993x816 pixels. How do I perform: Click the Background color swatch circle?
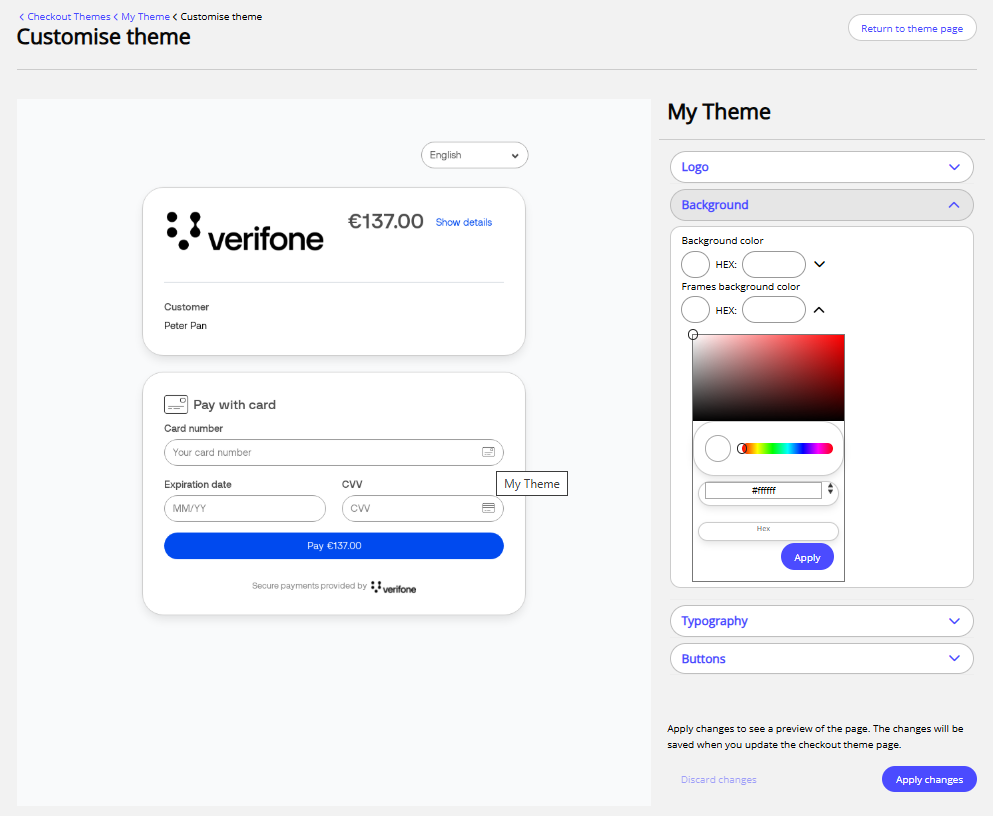[x=695, y=265]
